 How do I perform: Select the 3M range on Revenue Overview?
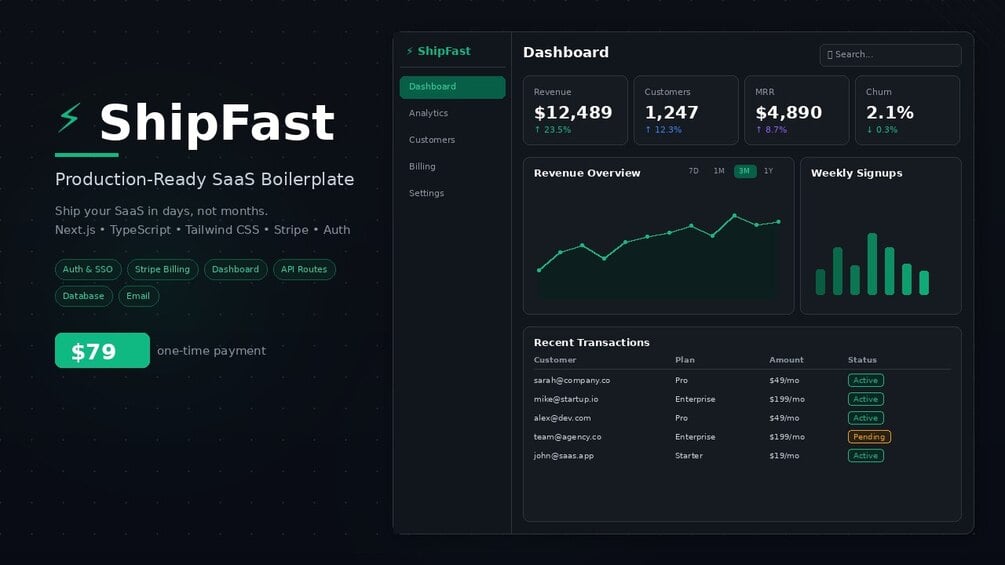[745, 171]
